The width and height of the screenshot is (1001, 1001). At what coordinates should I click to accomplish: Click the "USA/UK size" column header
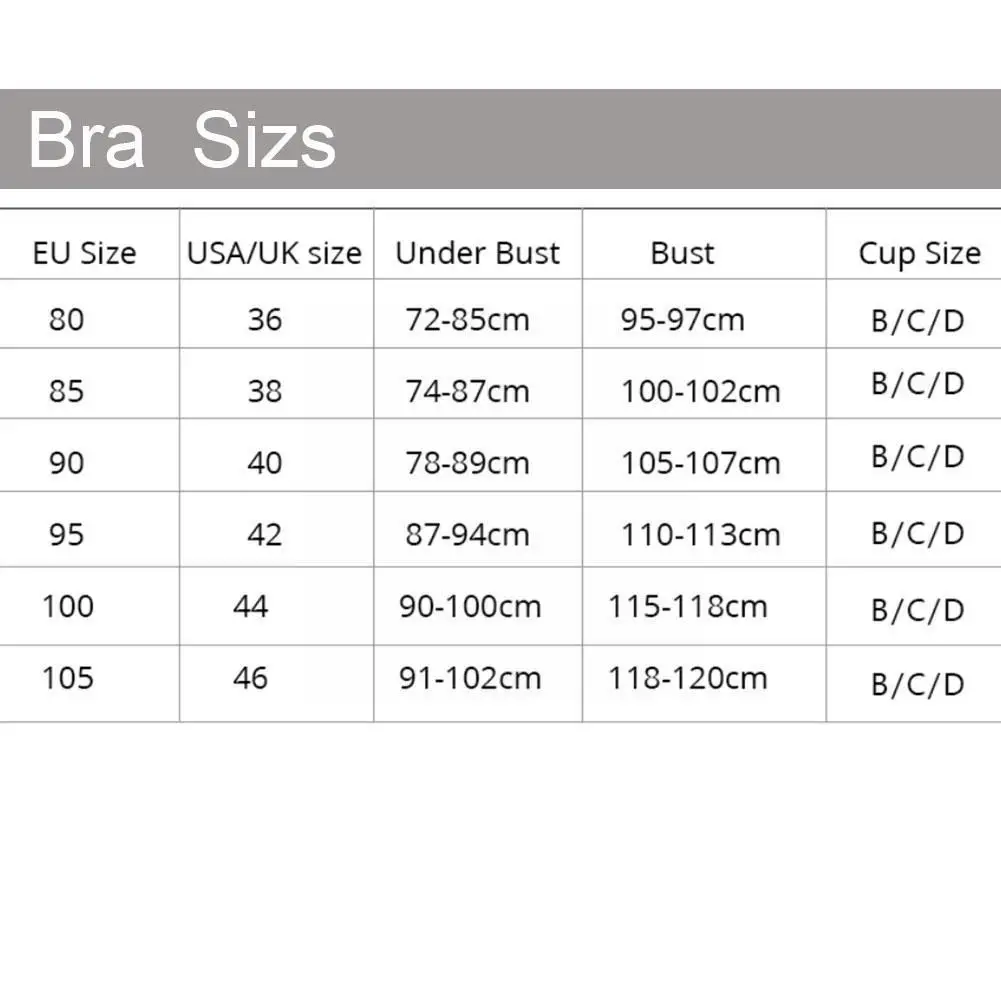point(274,253)
